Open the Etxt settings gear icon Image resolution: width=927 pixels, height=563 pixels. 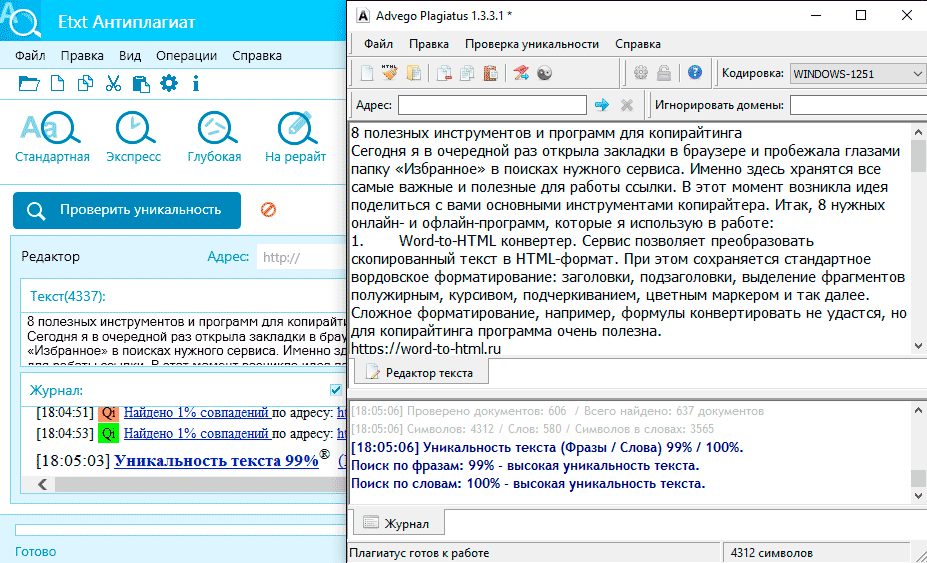(x=169, y=83)
